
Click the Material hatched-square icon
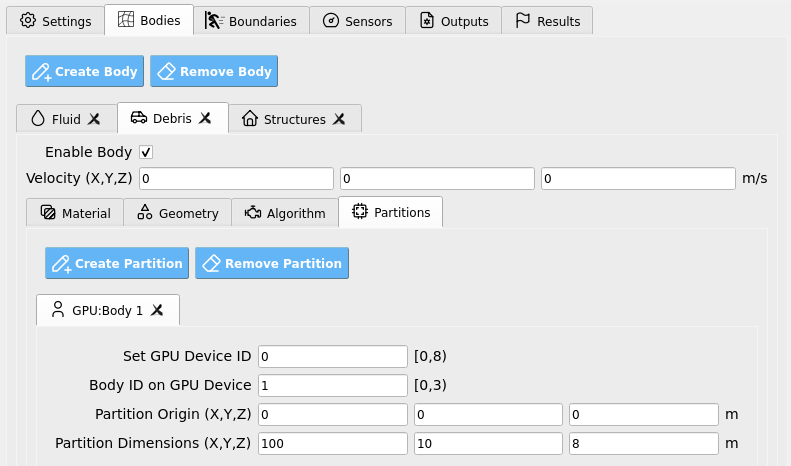click(48, 212)
